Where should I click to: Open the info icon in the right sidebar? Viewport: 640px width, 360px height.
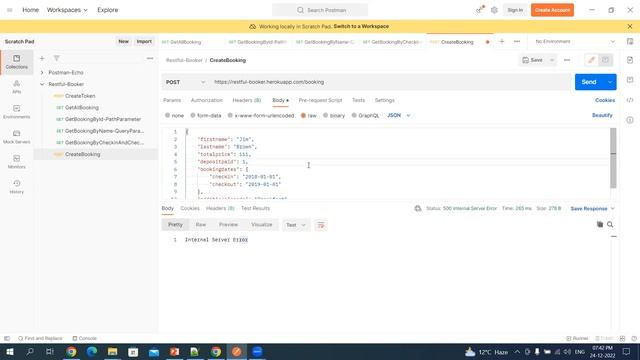pyautogui.click(x=630, y=120)
